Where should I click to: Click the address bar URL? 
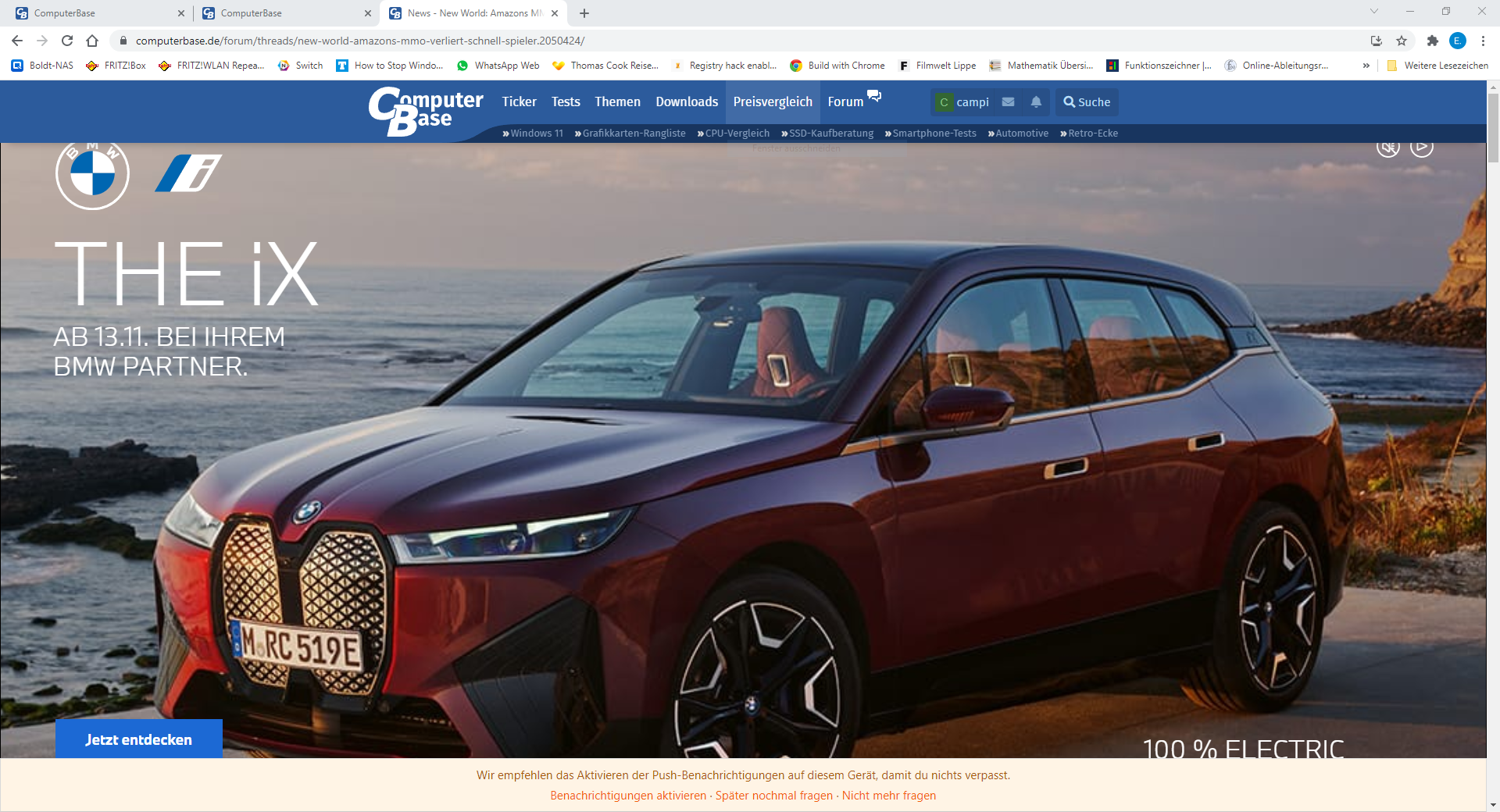[360, 41]
